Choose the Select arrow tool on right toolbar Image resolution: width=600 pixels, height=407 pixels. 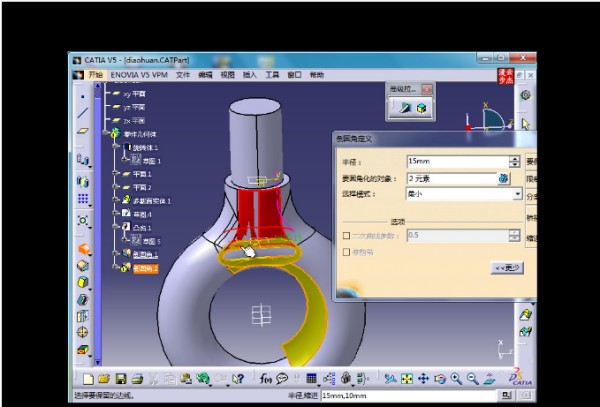[525, 124]
